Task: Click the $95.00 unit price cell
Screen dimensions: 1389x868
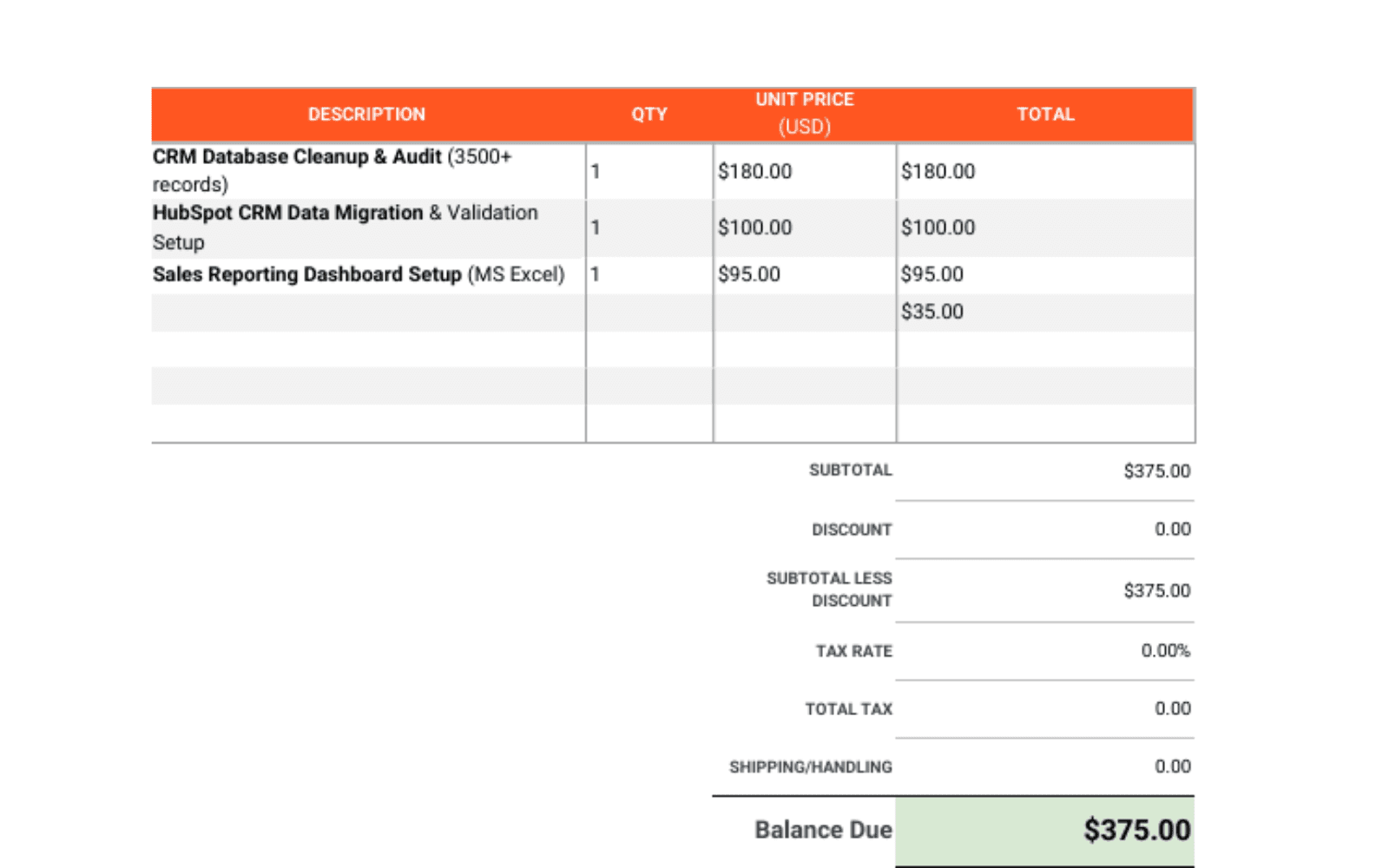Action: (x=805, y=274)
